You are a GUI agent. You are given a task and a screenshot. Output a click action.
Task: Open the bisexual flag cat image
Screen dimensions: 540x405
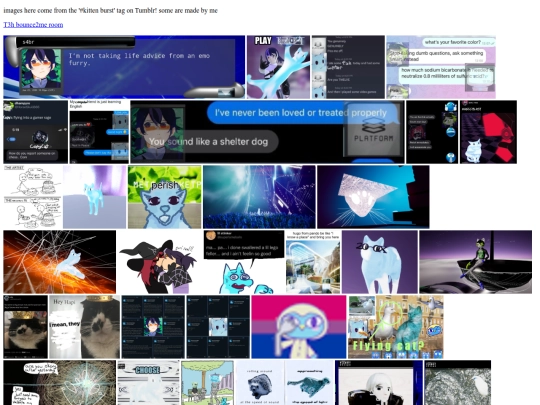coord(299,327)
